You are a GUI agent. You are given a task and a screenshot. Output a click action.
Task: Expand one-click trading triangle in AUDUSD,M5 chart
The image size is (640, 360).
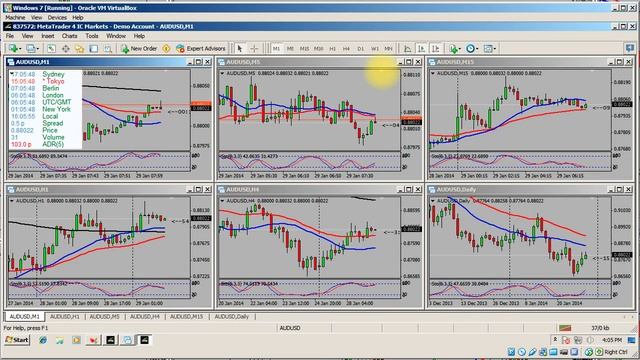[x=222, y=73]
